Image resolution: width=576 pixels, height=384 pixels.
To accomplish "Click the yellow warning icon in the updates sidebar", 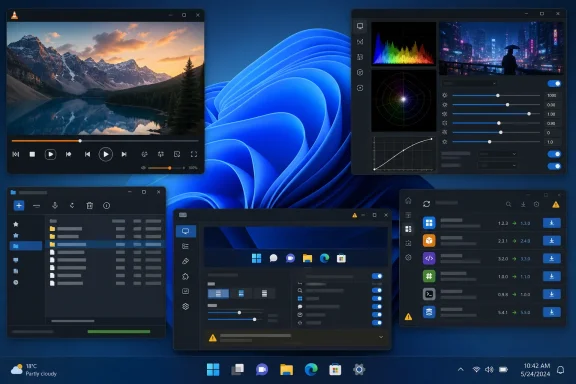I will tap(408, 316).
